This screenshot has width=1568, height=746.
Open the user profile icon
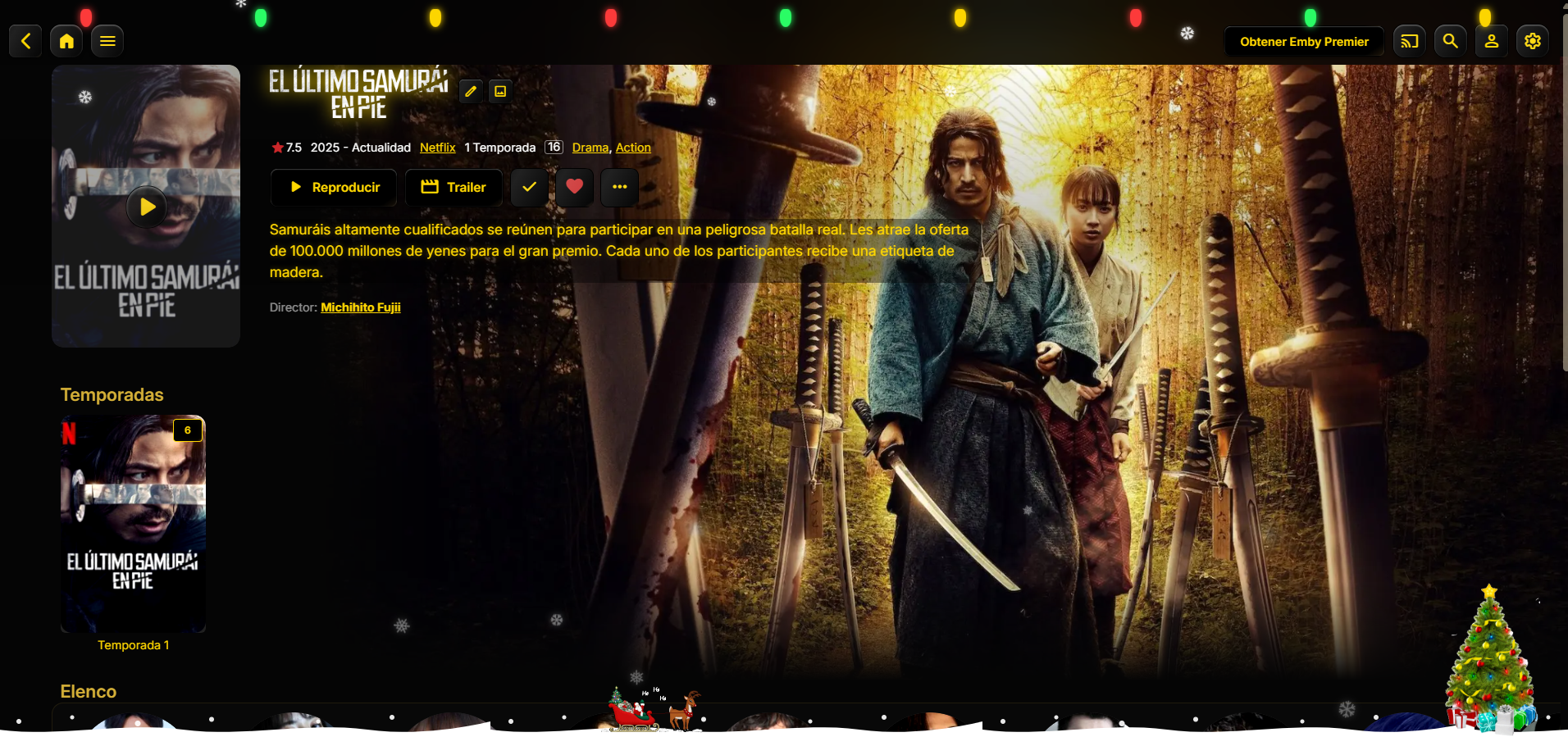(x=1492, y=41)
